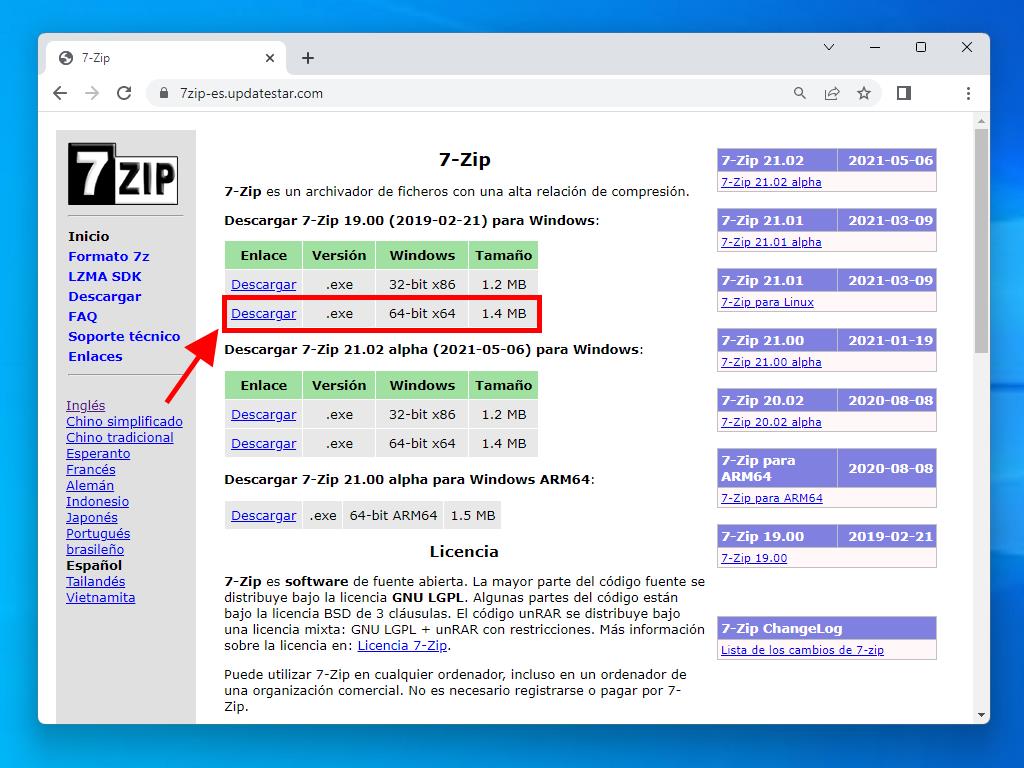Screen dimensions: 1024x768
Task: Click the 1.5 MB size cell
Action: (x=473, y=515)
